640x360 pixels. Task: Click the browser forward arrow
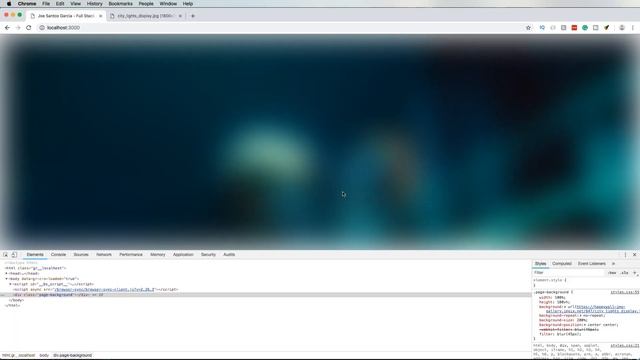click(18, 28)
